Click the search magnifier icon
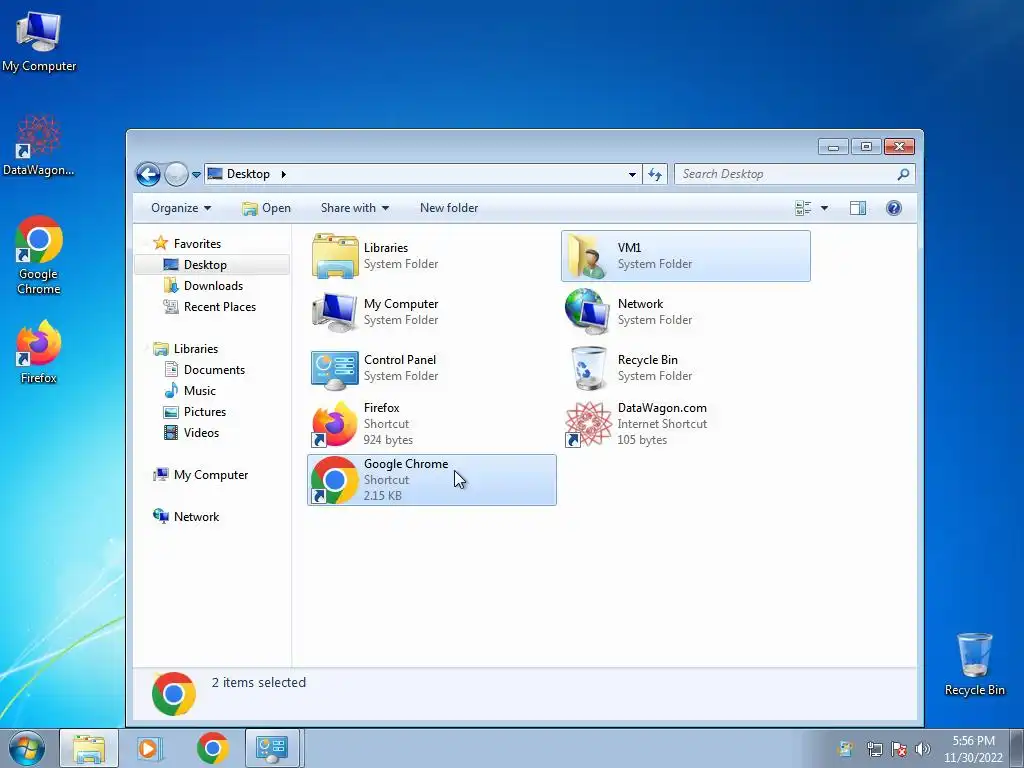This screenshot has width=1024, height=768. point(903,174)
